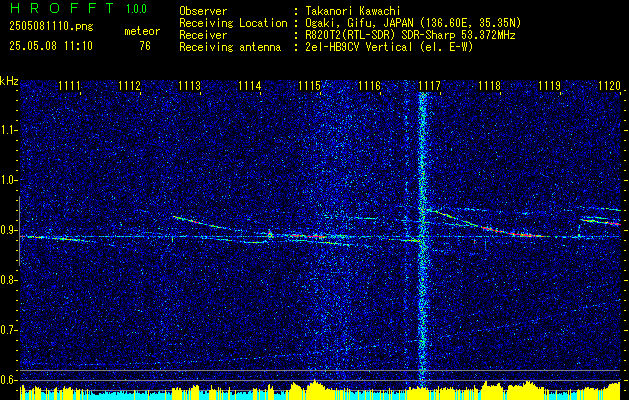This screenshot has height=400, width=629.
Task: Click the 1120 time marker
Action: pyautogui.click(x=609, y=86)
